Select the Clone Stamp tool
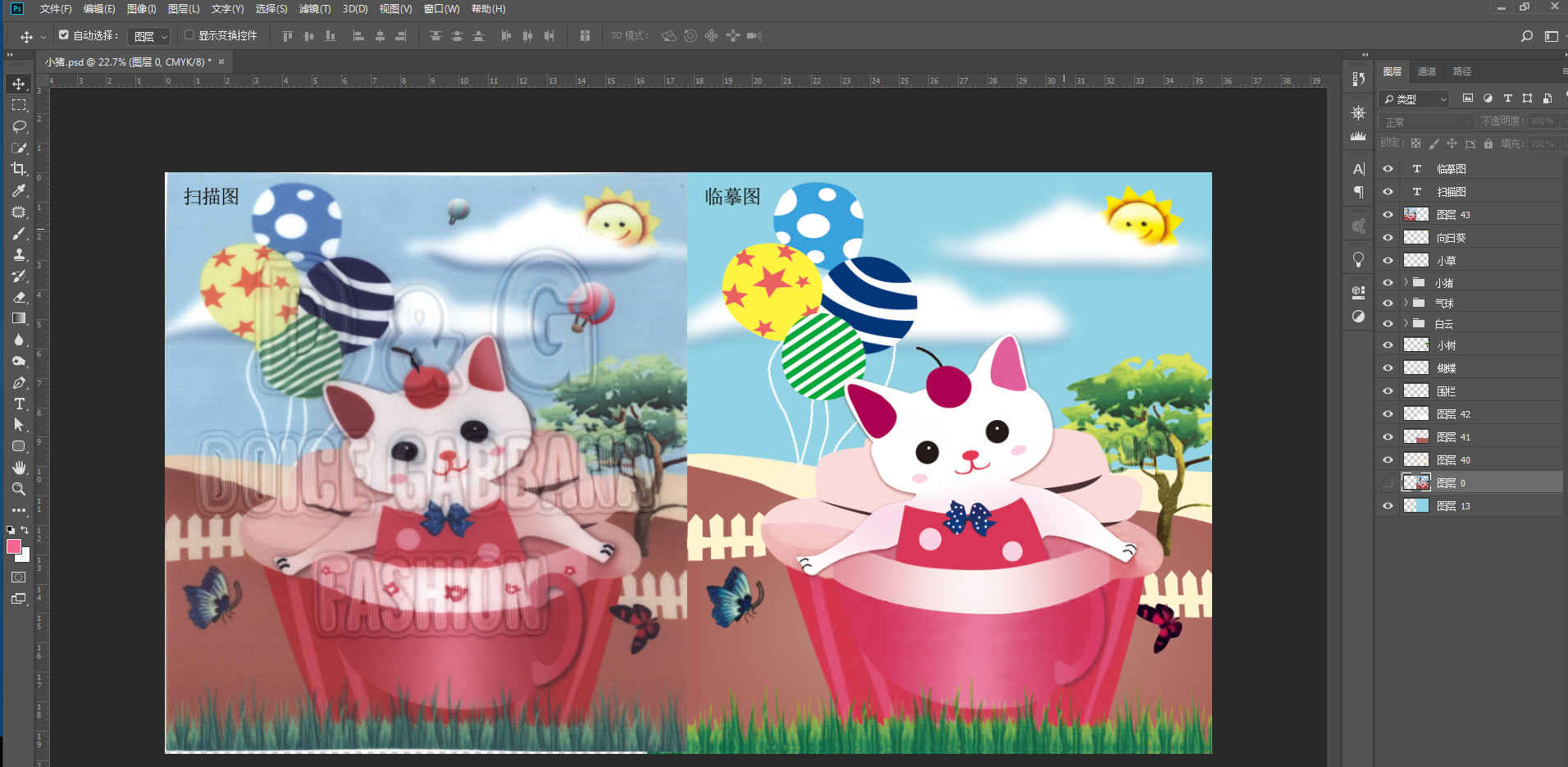Screen dimensions: 1568x767 (19, 254)
